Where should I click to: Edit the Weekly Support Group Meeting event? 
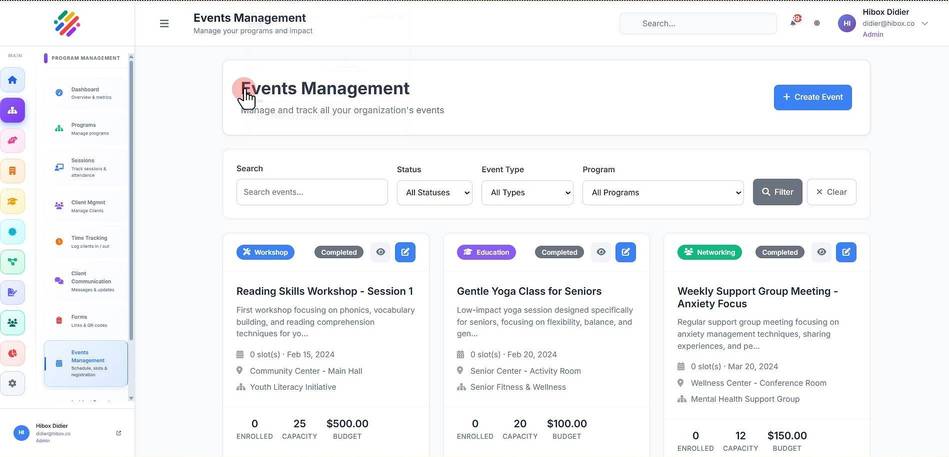click(x=846, y=252)
